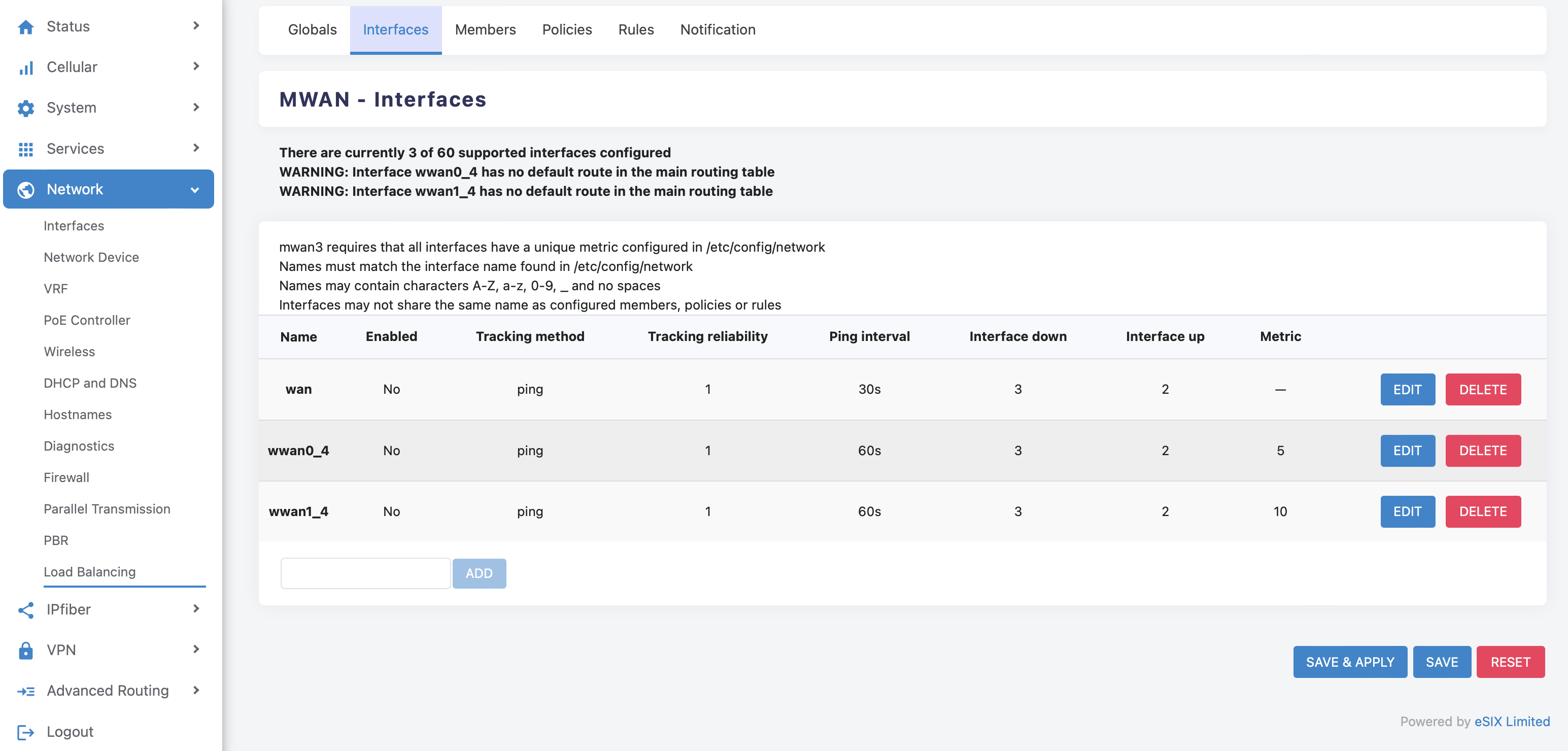Focus the new interface name field

(x=365, y=573)
